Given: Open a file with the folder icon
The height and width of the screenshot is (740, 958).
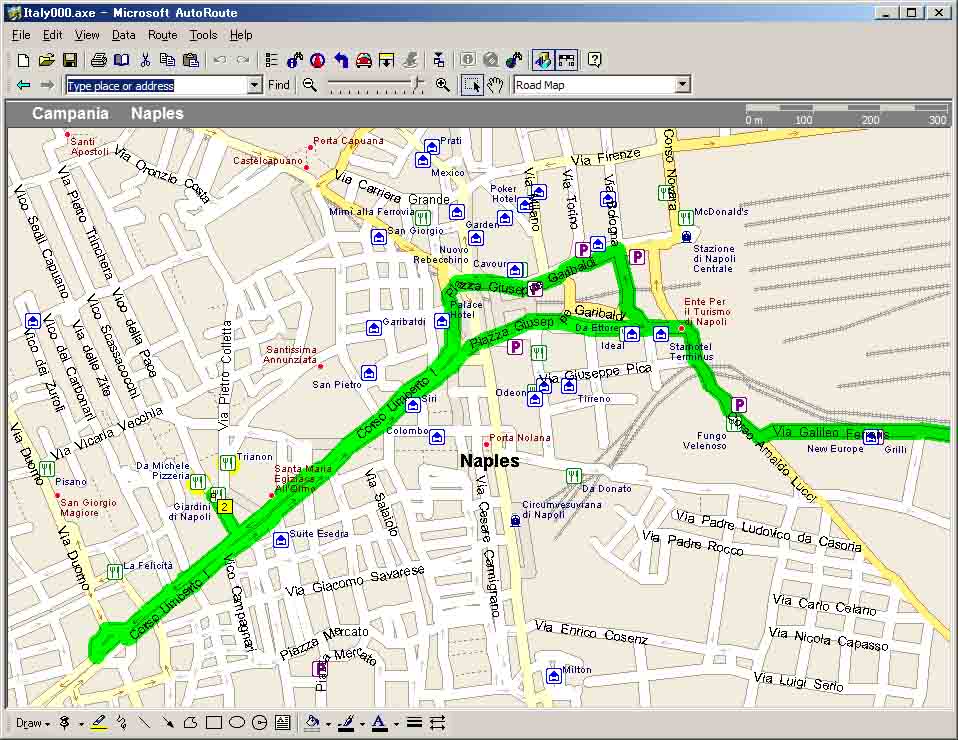Looking at the screenshot, I should (x=46, y=60).
